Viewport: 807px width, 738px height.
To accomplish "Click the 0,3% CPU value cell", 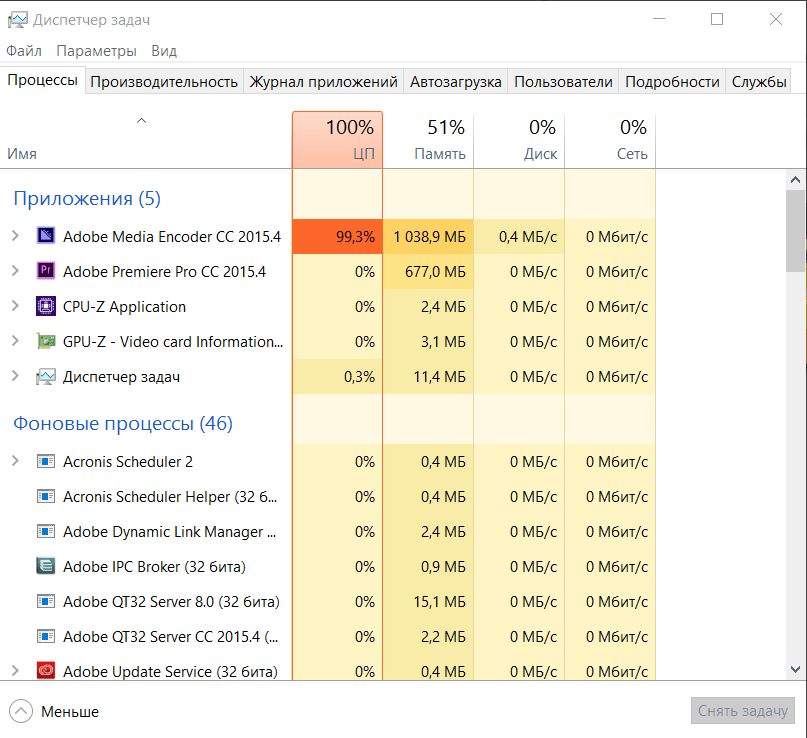I will [337, 377].
